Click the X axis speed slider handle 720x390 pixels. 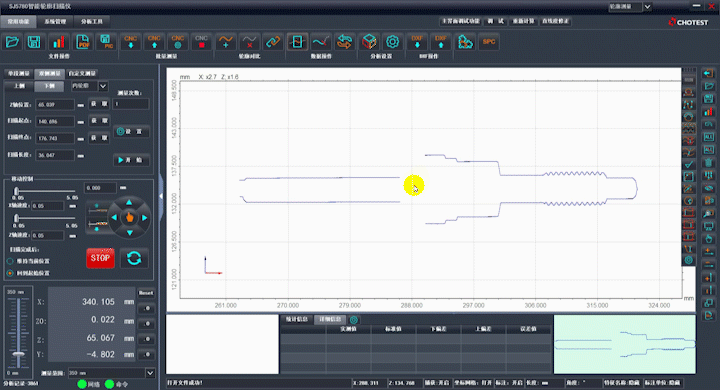17,191
